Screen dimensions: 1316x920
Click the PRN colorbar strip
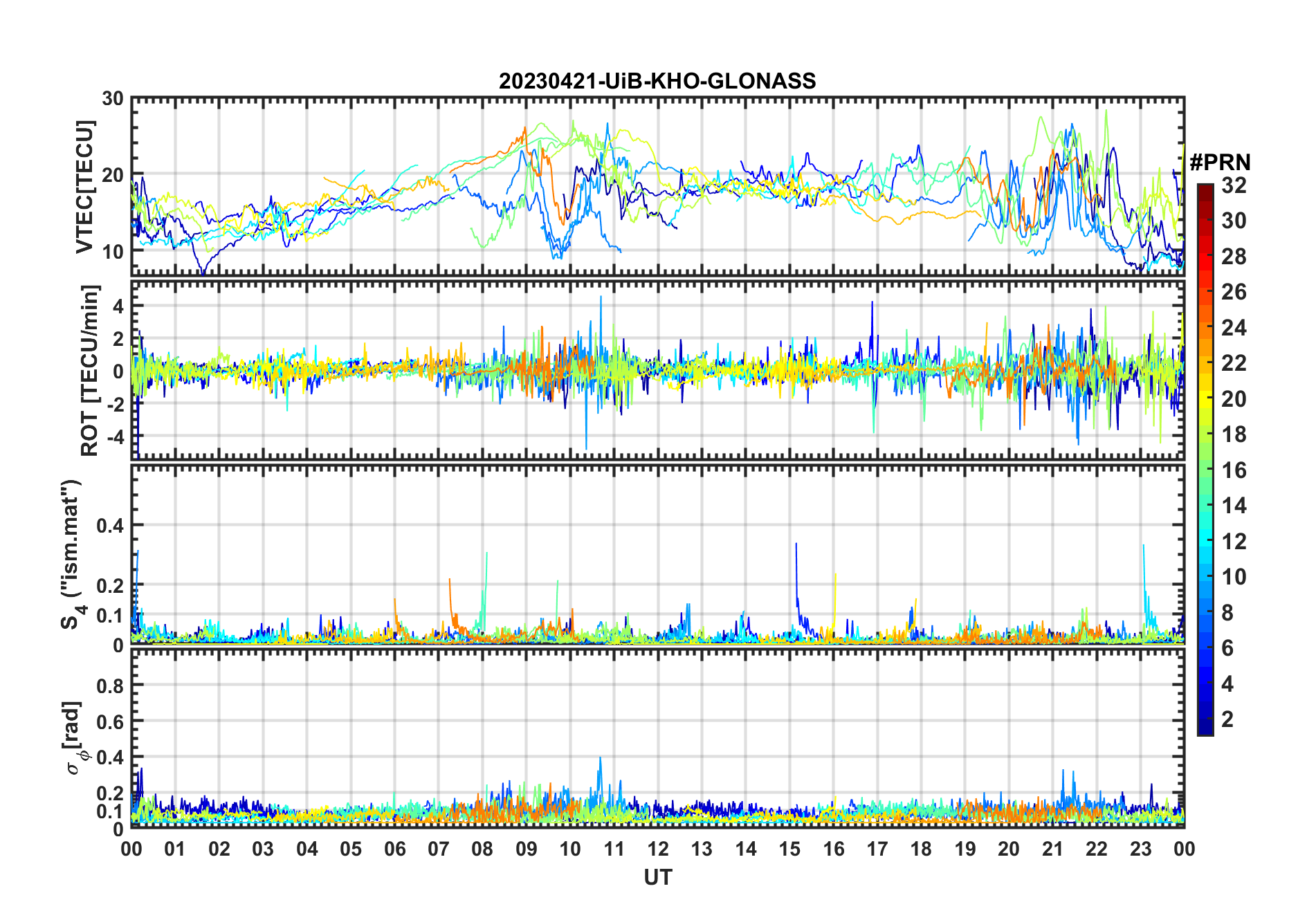pos(1205,459)
